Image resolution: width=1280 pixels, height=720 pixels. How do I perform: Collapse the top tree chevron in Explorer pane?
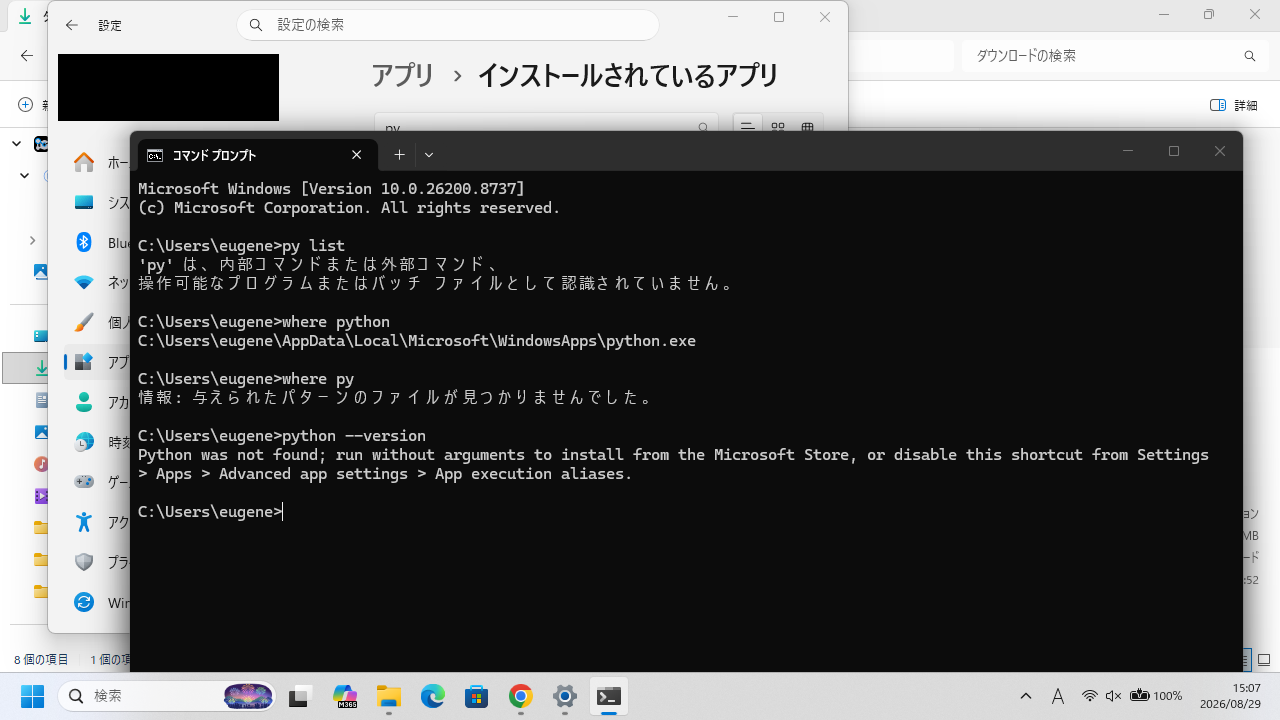(x=17, y=144)
